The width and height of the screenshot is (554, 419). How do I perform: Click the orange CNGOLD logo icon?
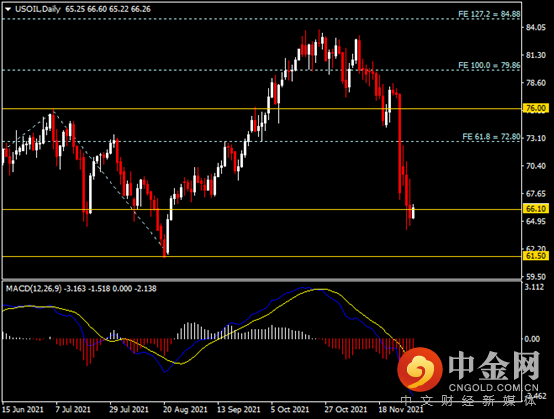pos(420,369)
